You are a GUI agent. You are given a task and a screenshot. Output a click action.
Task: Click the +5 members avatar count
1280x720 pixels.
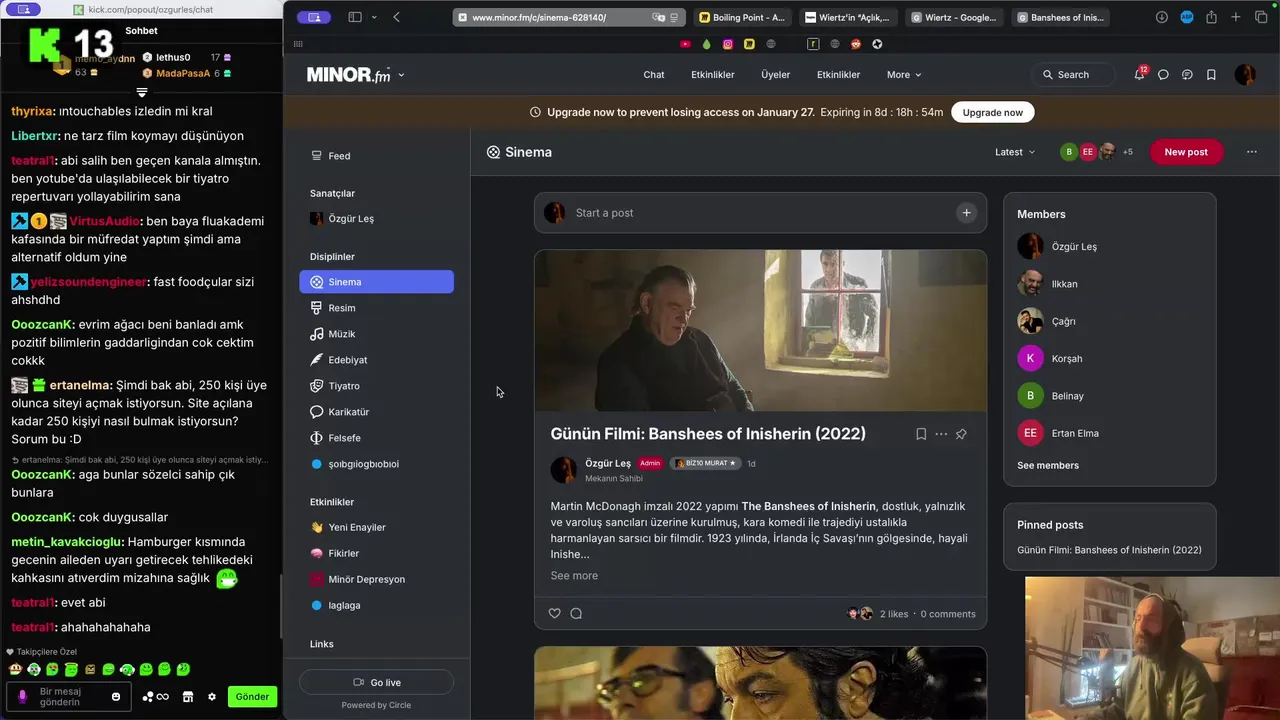click(1127, 152)
